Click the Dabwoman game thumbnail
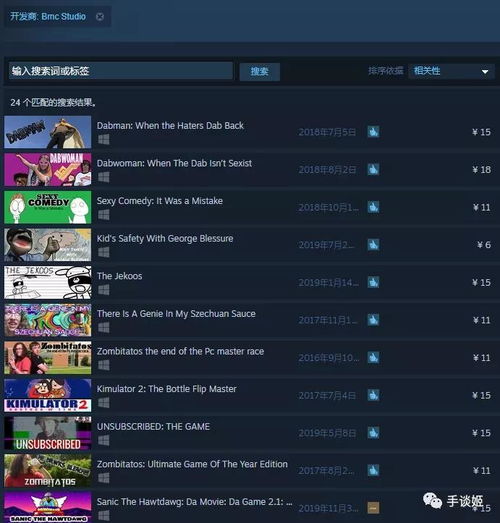 [47, 169]
